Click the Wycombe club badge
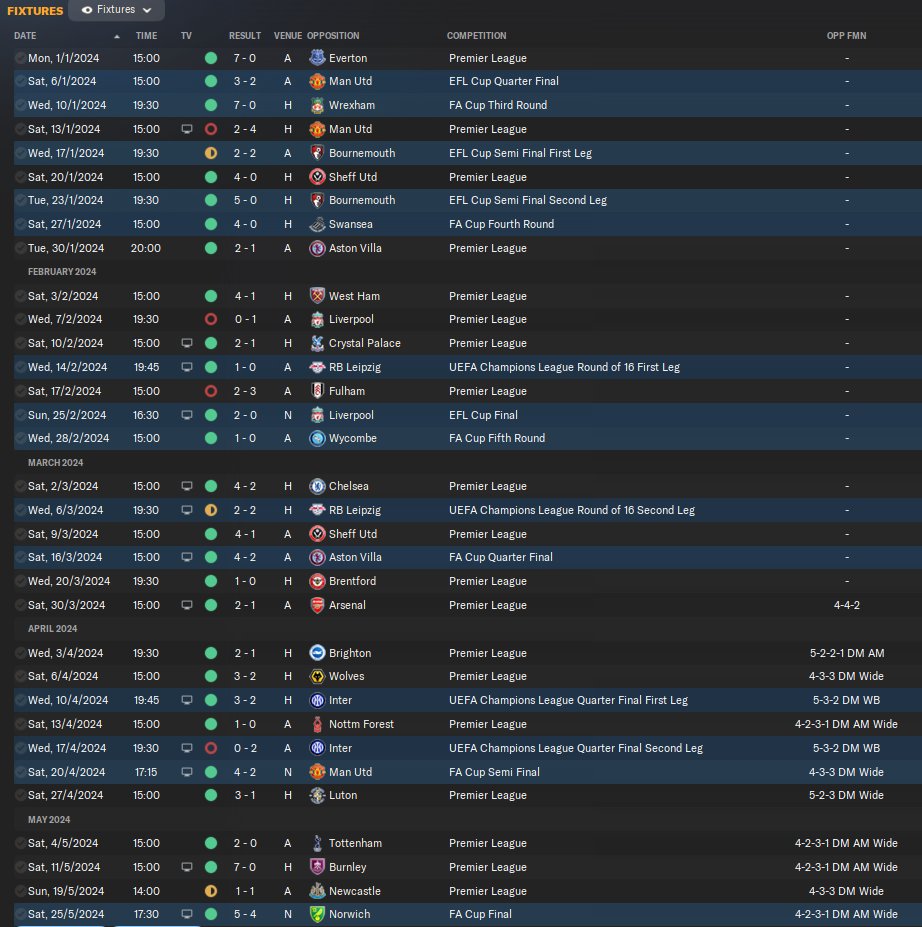The width and height of the screenshot is (922, 927). click(x=317, y=438)
